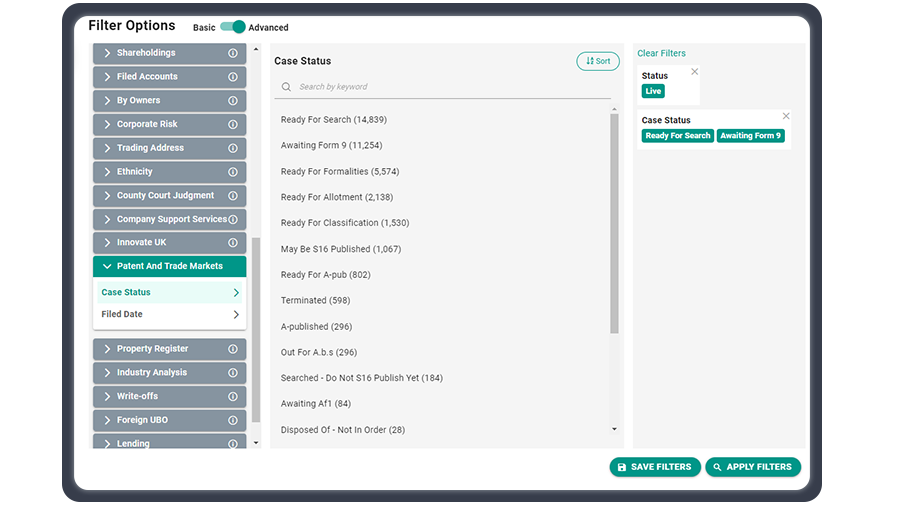Click SAVE FILTERS button
The width and height of the screenshot is (915, 506).
tap(655, 467)
